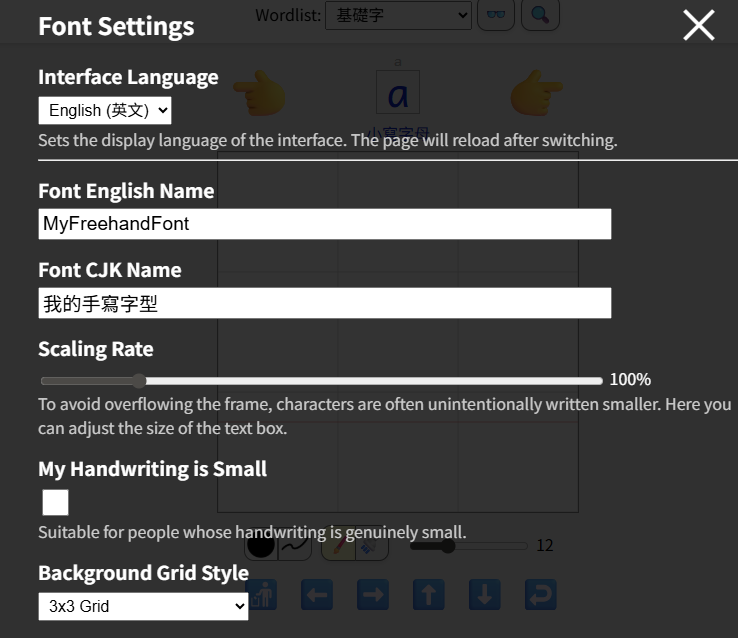Click the Font English Name field
This screenshot has width=738, height=638.
click(x=325, y=224)
